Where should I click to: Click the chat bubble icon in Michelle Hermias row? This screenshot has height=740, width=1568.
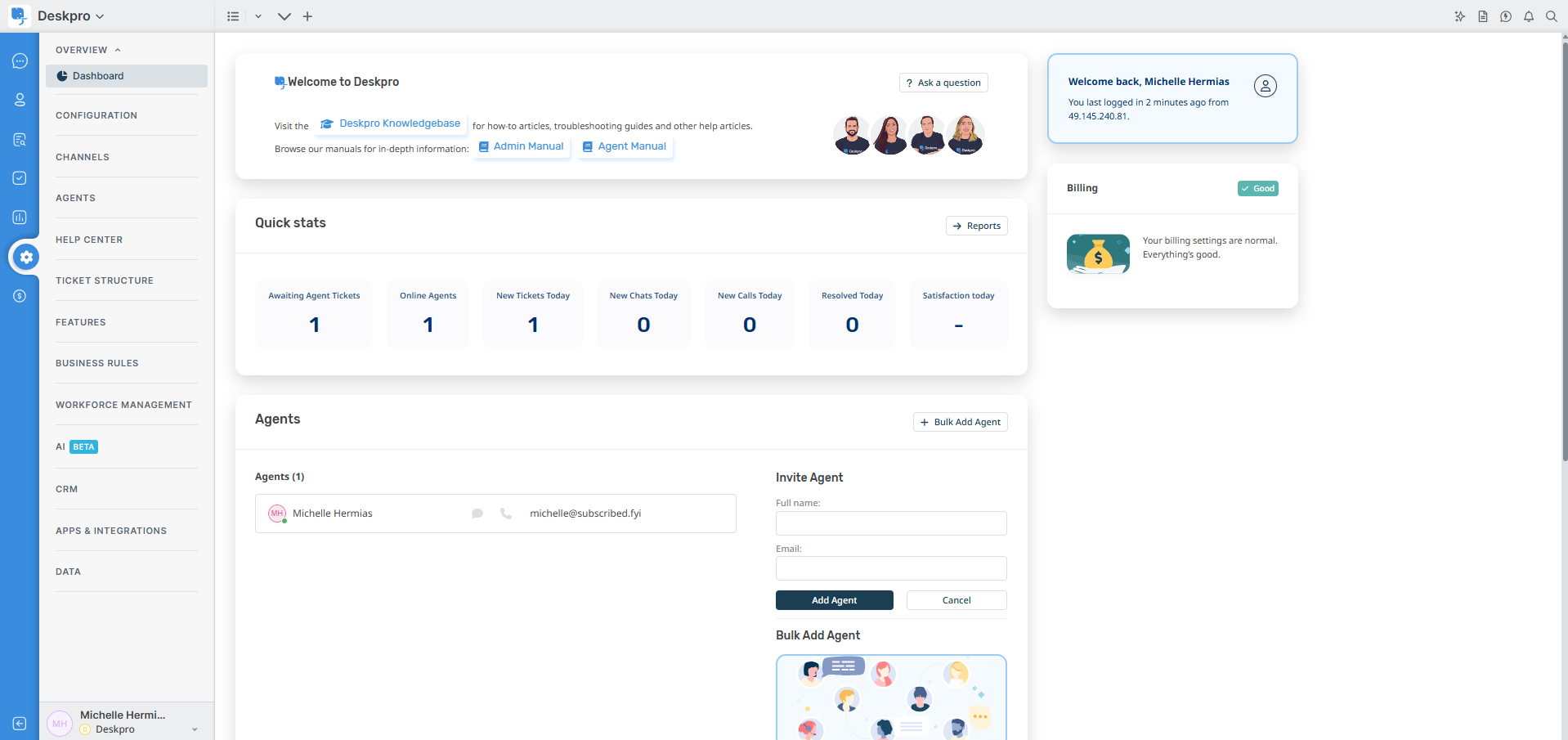(x=477, y=514)
